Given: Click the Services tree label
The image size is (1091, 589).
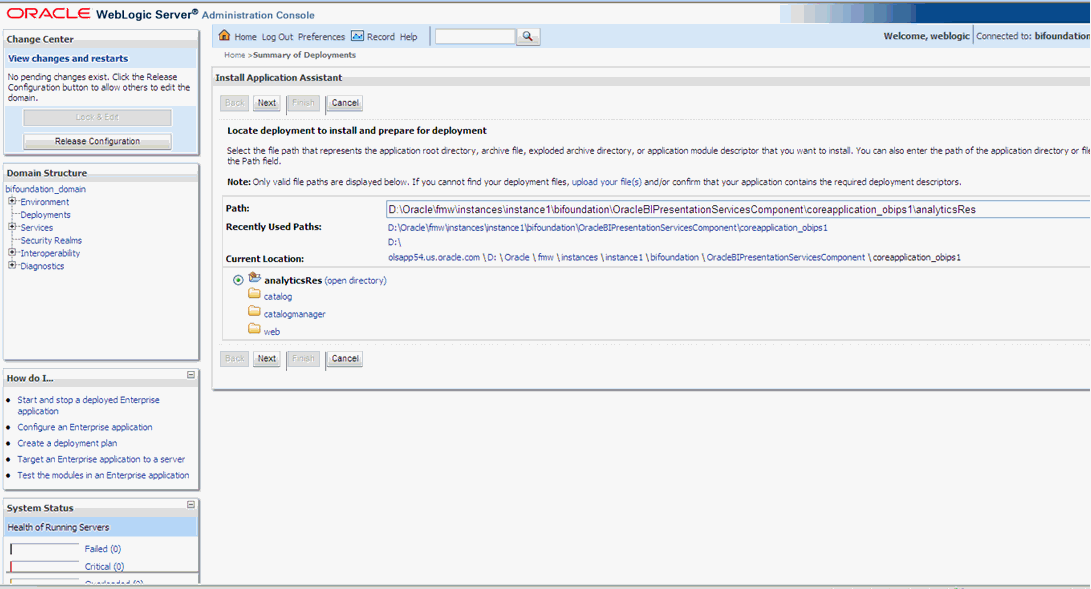Looking at the screenshot, I should pos(36,227).
